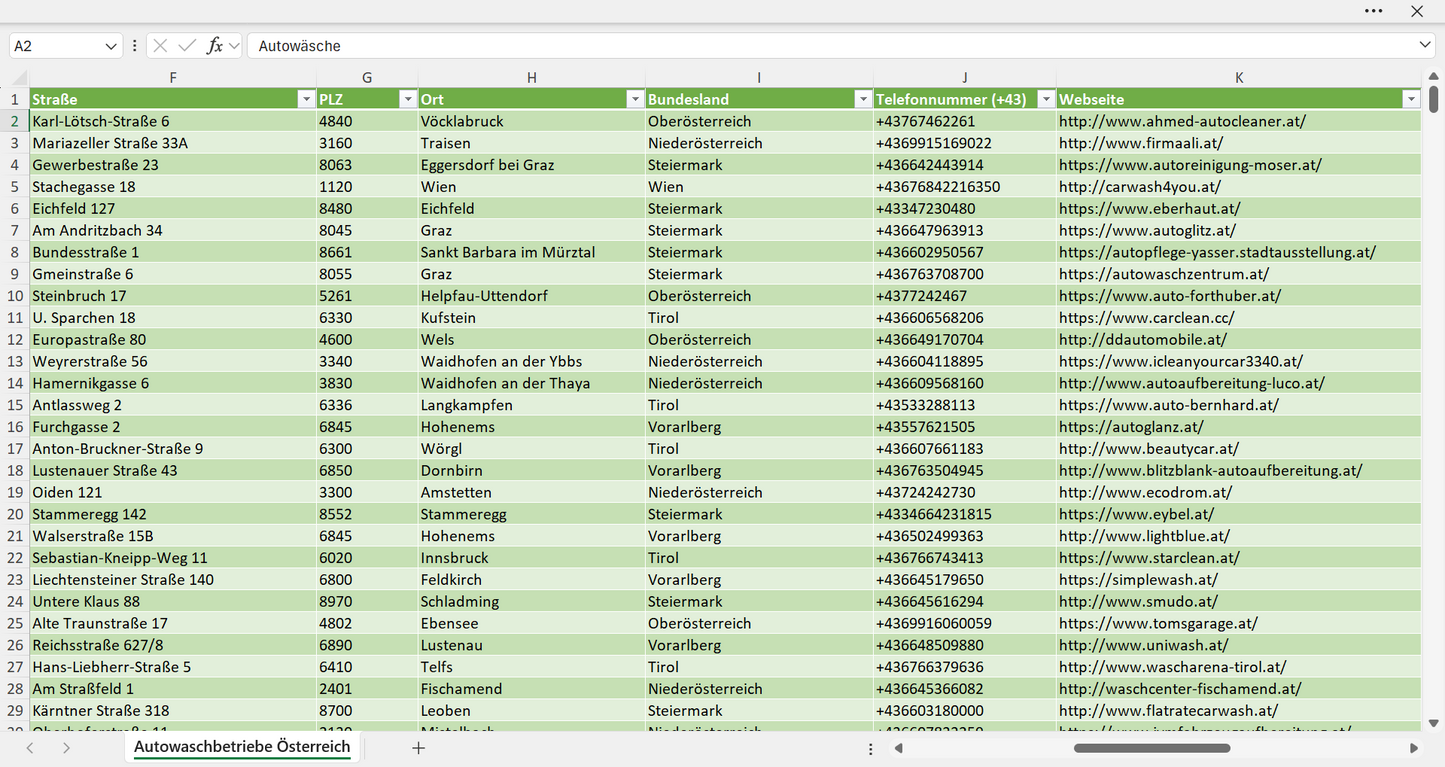Open link http://www.flatratecarwash.at/
This screenshot has width=1445, height=767.
(x=1169, y=711)
